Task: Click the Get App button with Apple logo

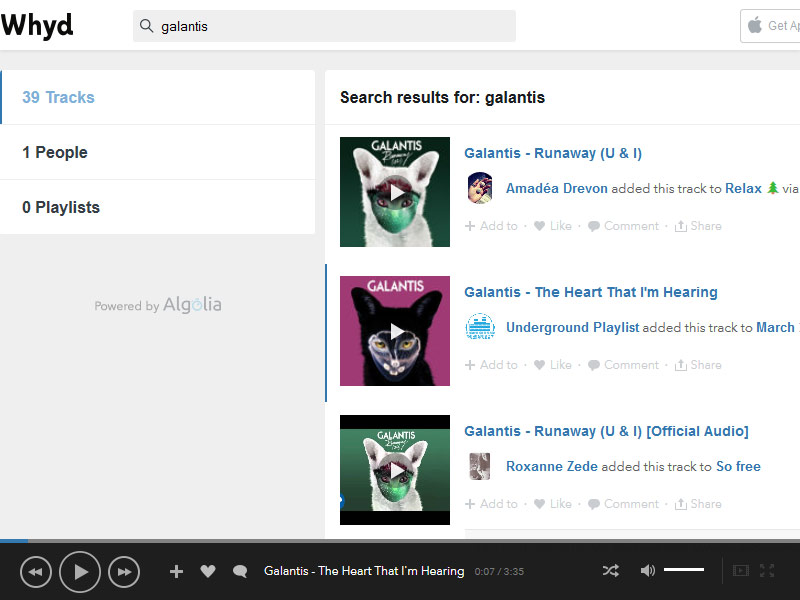Action: [x=770, y=26]
